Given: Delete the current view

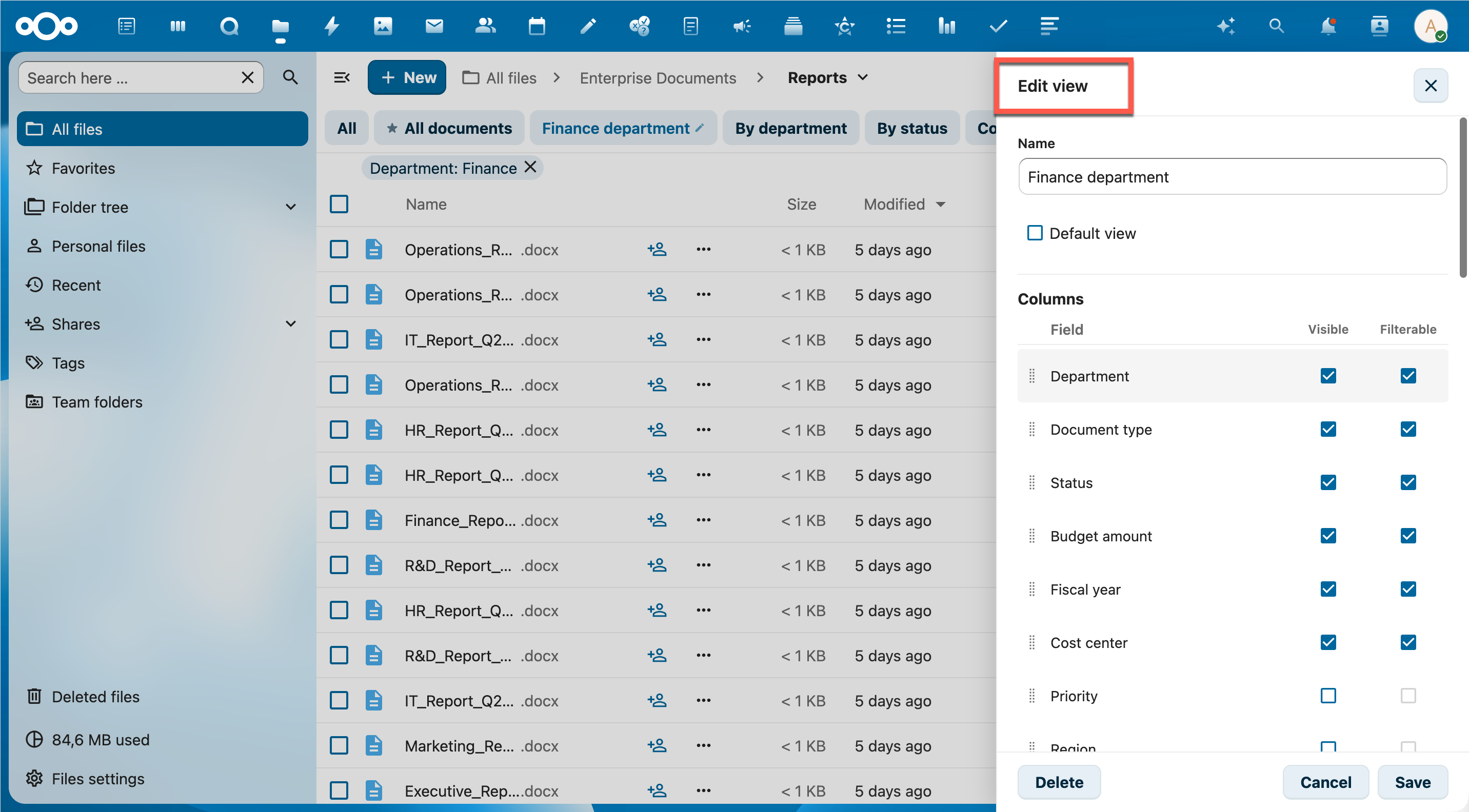Looking at the screenshot, I should click(x=1059, y=782).
